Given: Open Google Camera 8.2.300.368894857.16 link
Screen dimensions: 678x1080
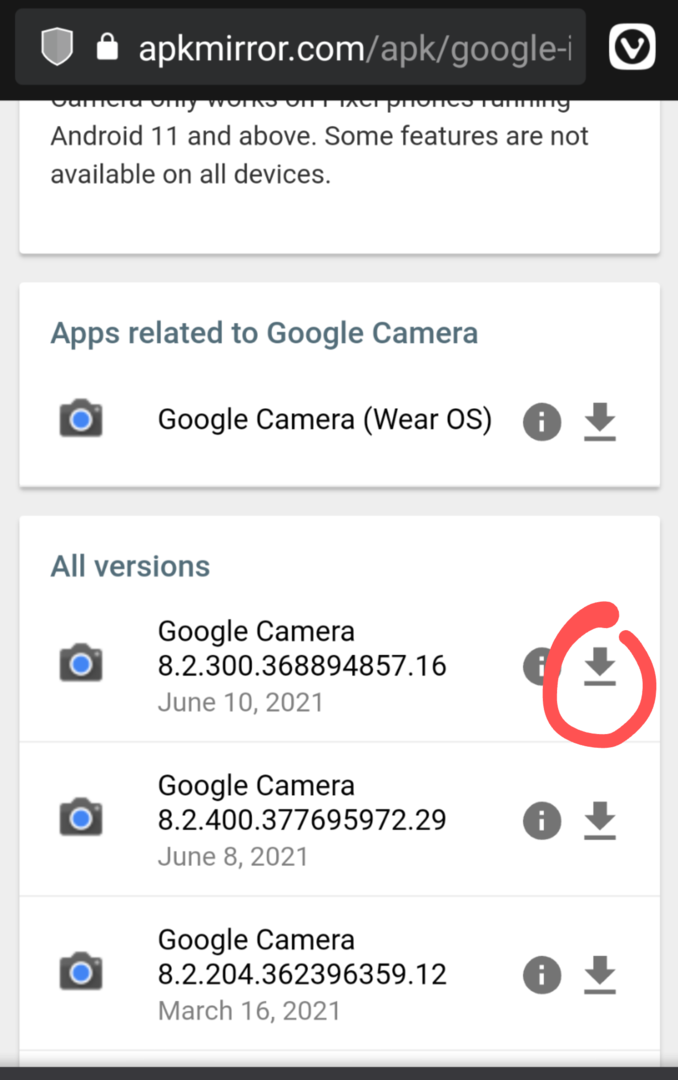Looking at the screenshot, I should pos(302,648).
